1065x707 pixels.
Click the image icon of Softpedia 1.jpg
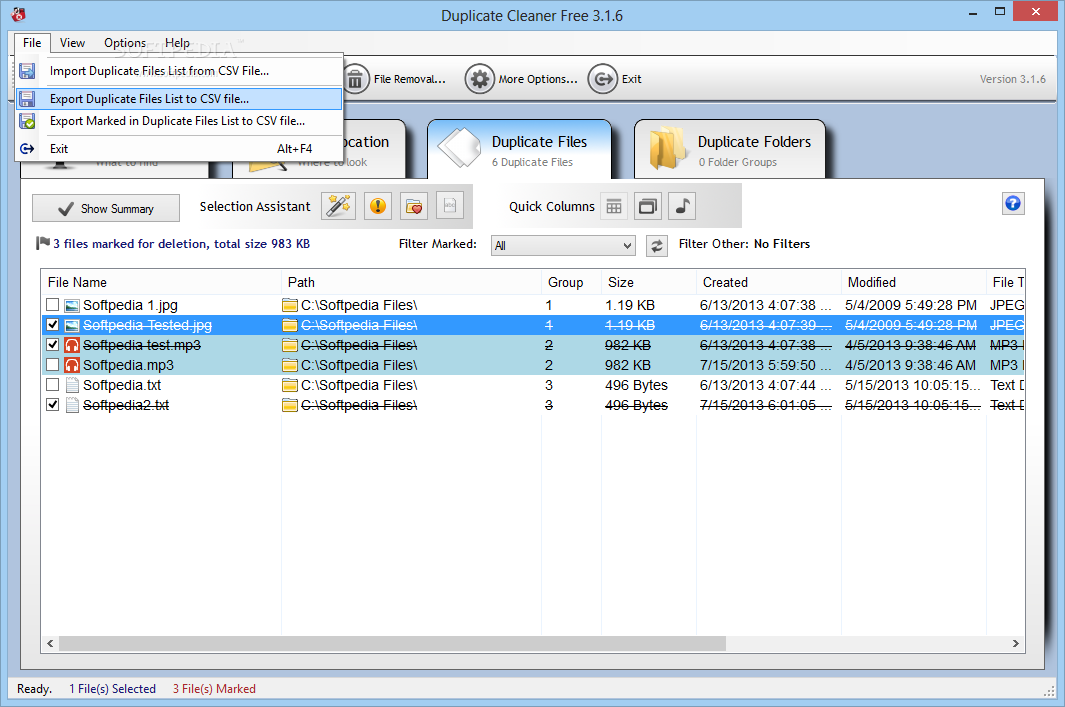(72, 306)
